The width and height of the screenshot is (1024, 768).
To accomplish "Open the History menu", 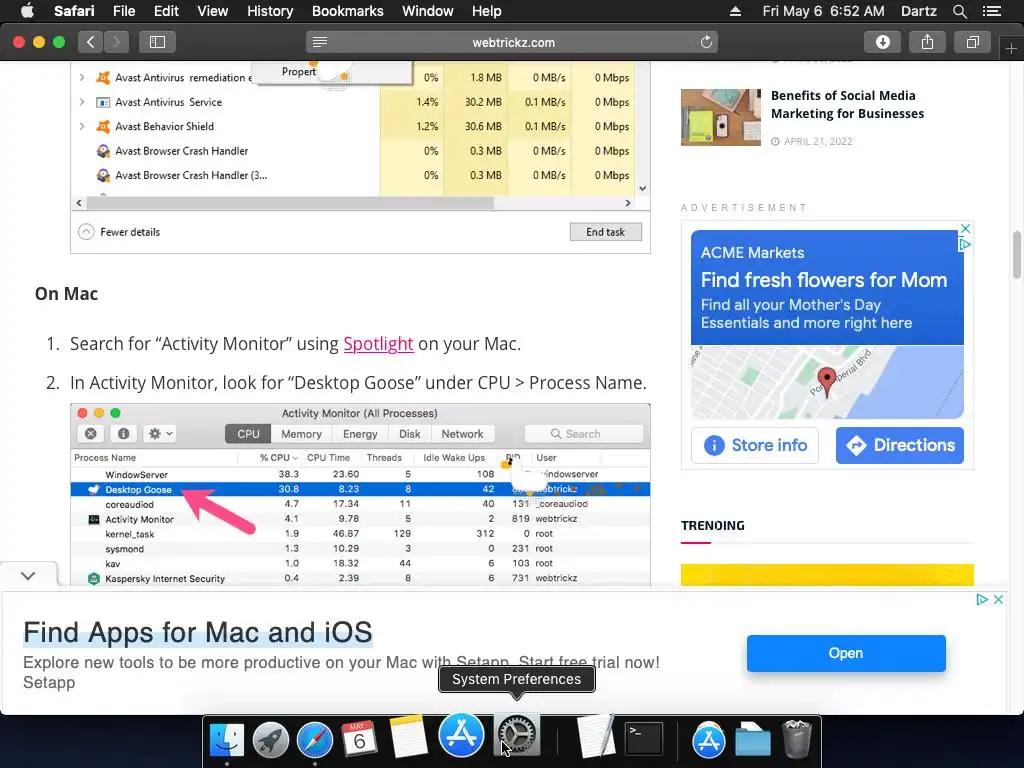I will tap(270, 11).
